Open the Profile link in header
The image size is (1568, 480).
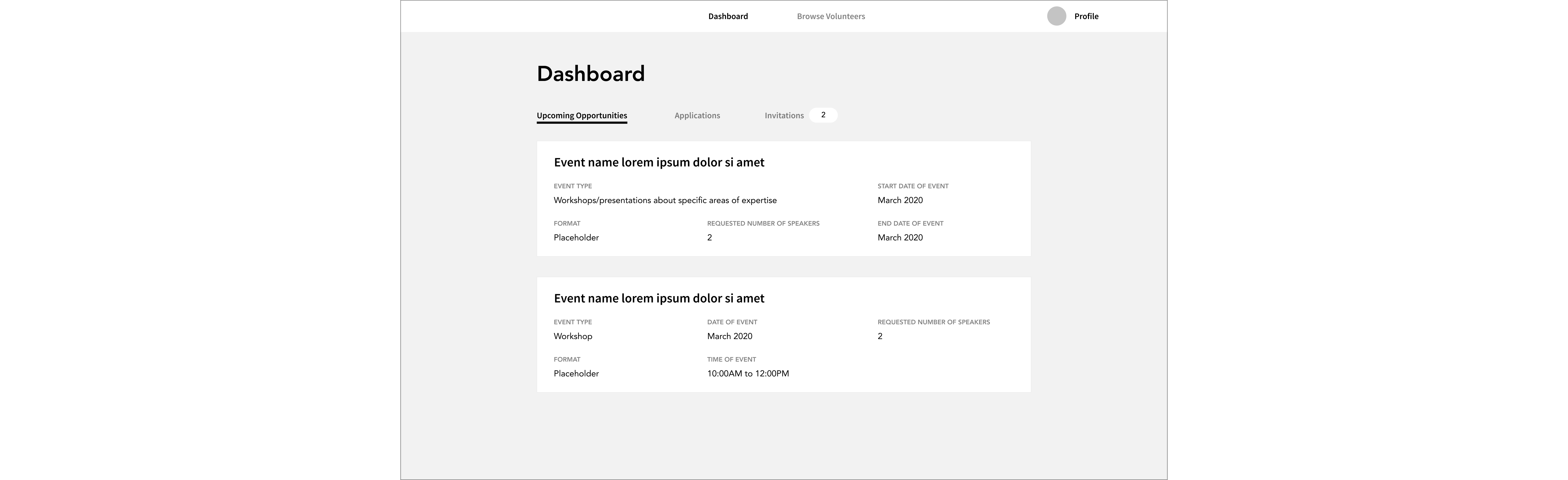[1086, 17]
